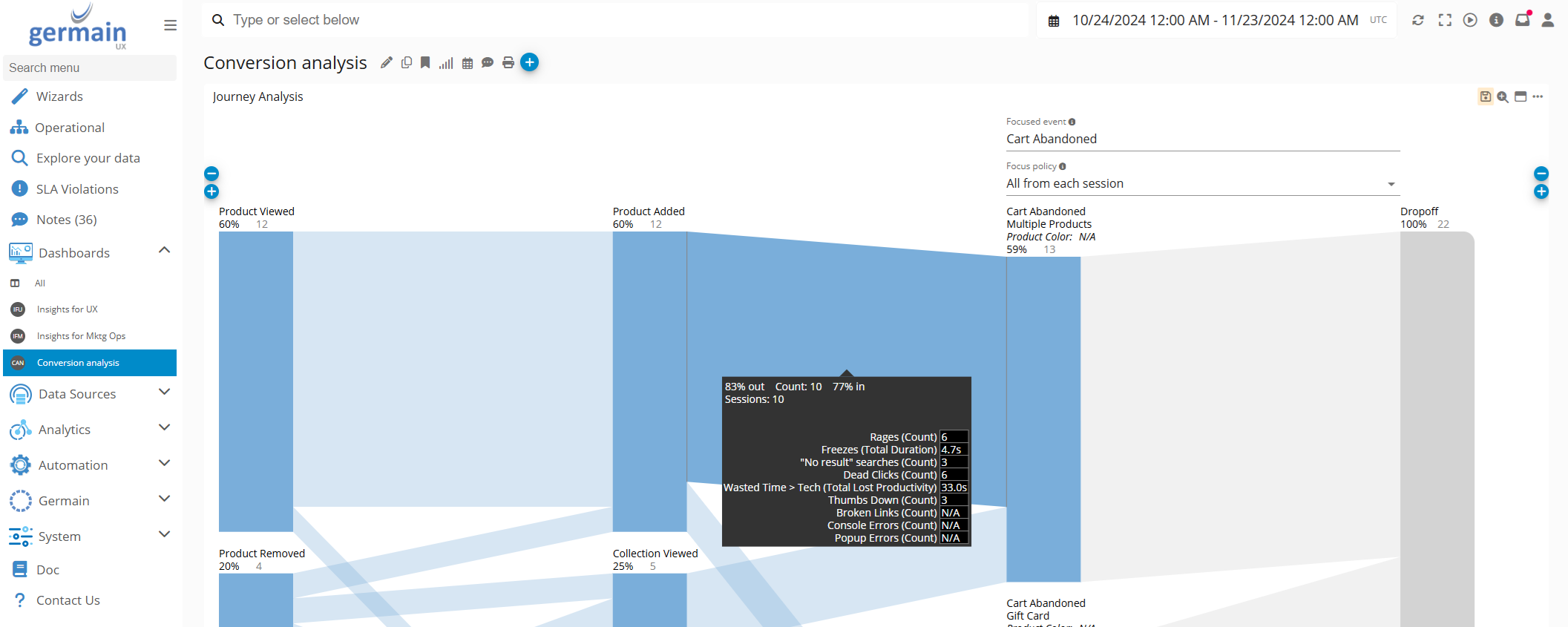Viewport: 1568px width, 627px height.
Task: Click the blue plus button next to the title
Action: [x=529, y=62]
